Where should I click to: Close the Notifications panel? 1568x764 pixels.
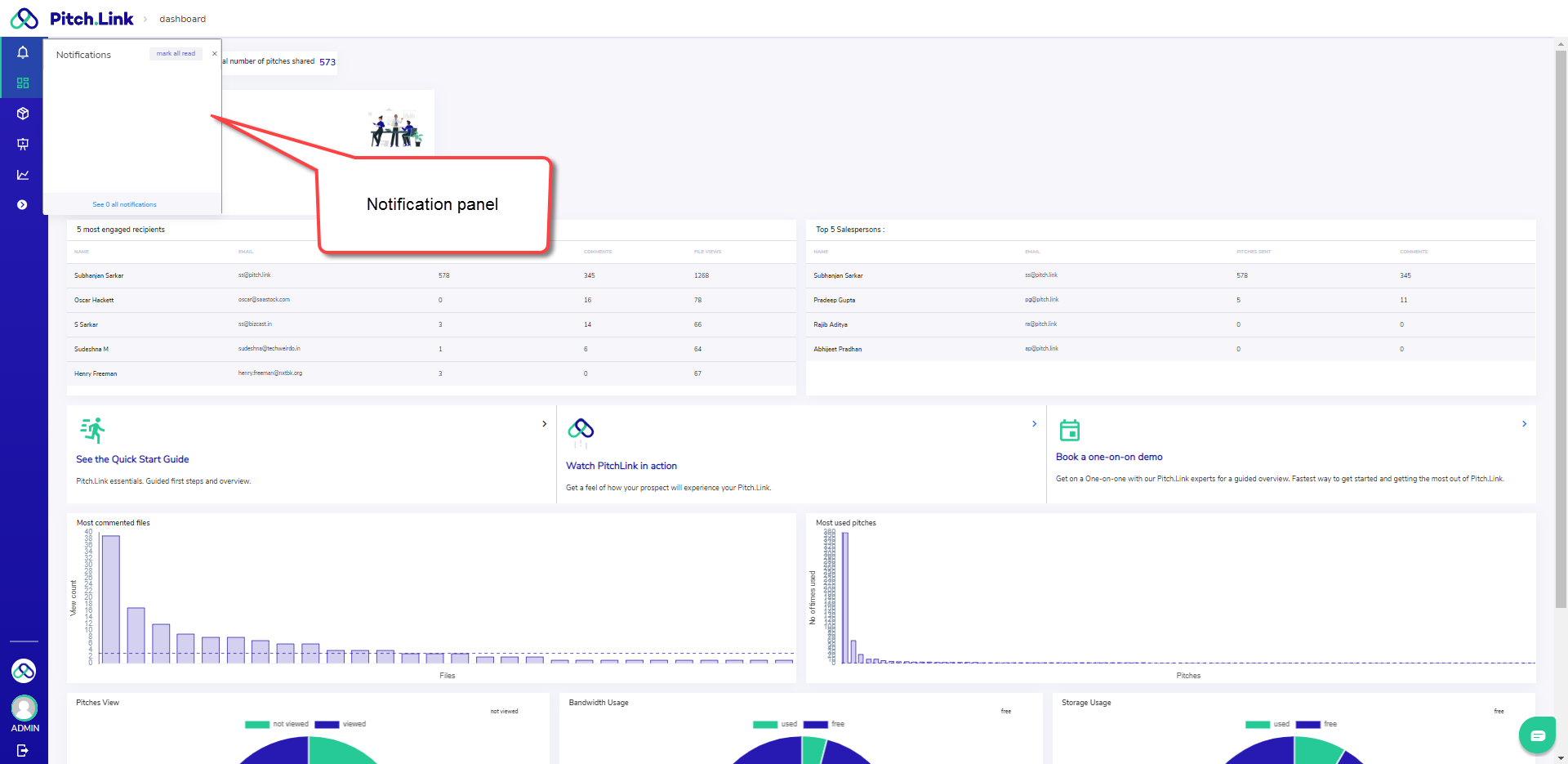click(x=215, y=54)
